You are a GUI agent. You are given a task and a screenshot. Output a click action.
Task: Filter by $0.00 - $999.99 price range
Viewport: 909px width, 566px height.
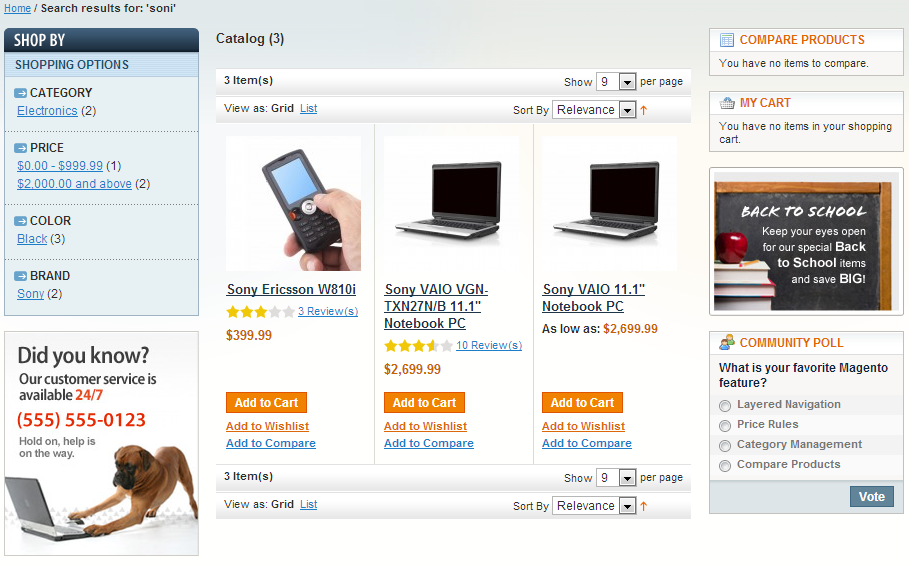coord(60,166)
